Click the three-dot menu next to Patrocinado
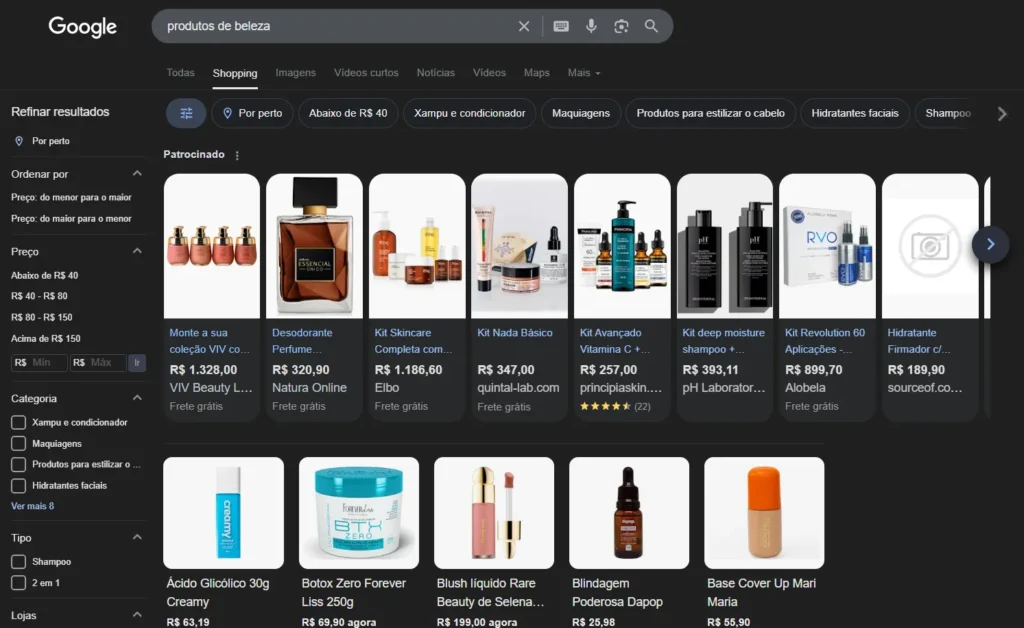 coord(237,155)
